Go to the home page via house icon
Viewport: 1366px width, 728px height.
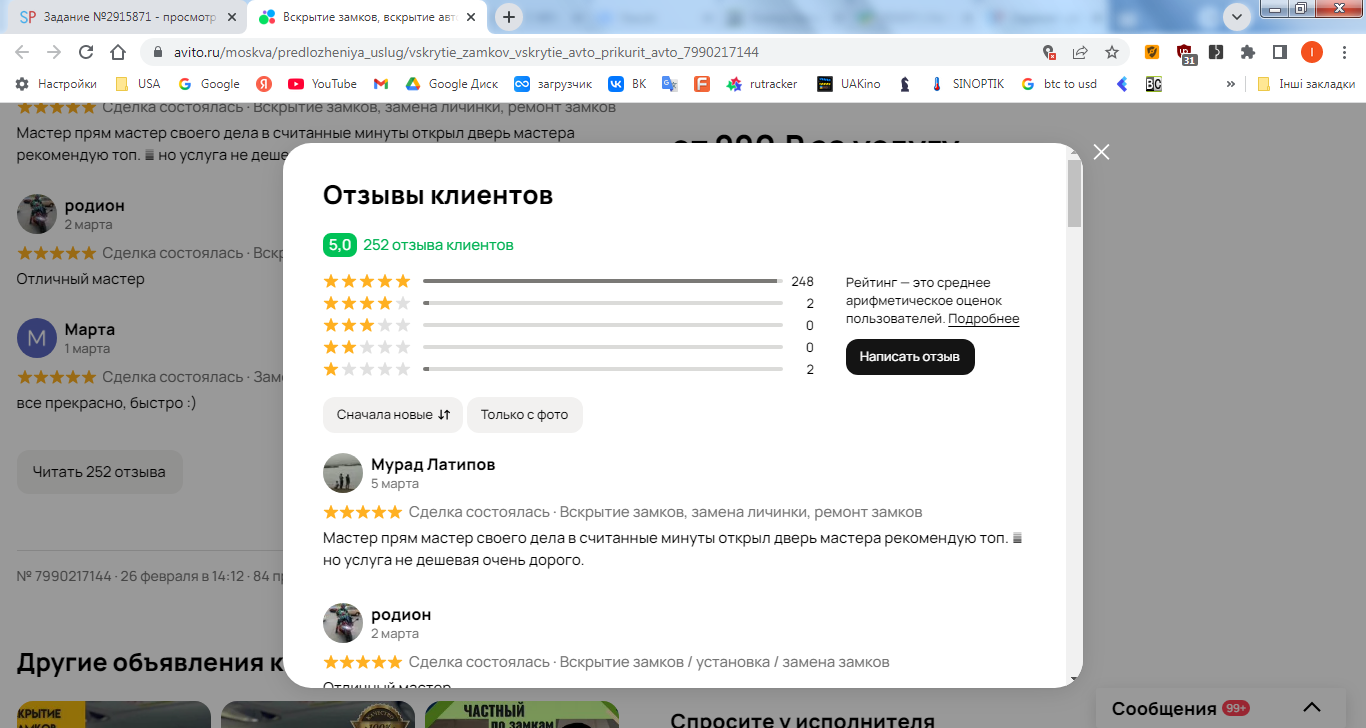tap(118, 52)
